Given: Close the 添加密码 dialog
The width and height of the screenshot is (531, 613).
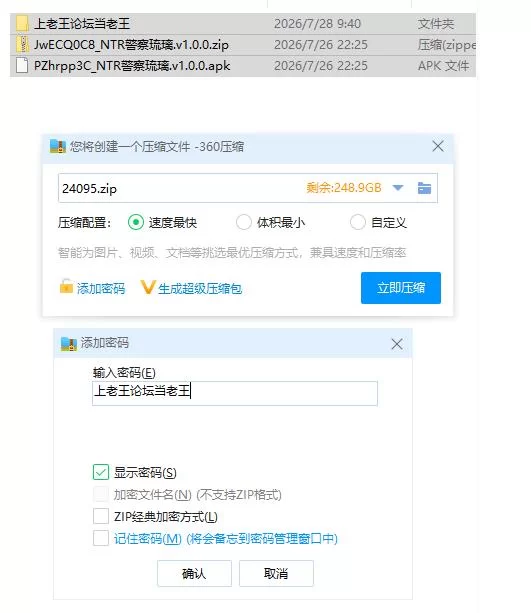Looking at the screenshot, I should (x=397, y=344).
